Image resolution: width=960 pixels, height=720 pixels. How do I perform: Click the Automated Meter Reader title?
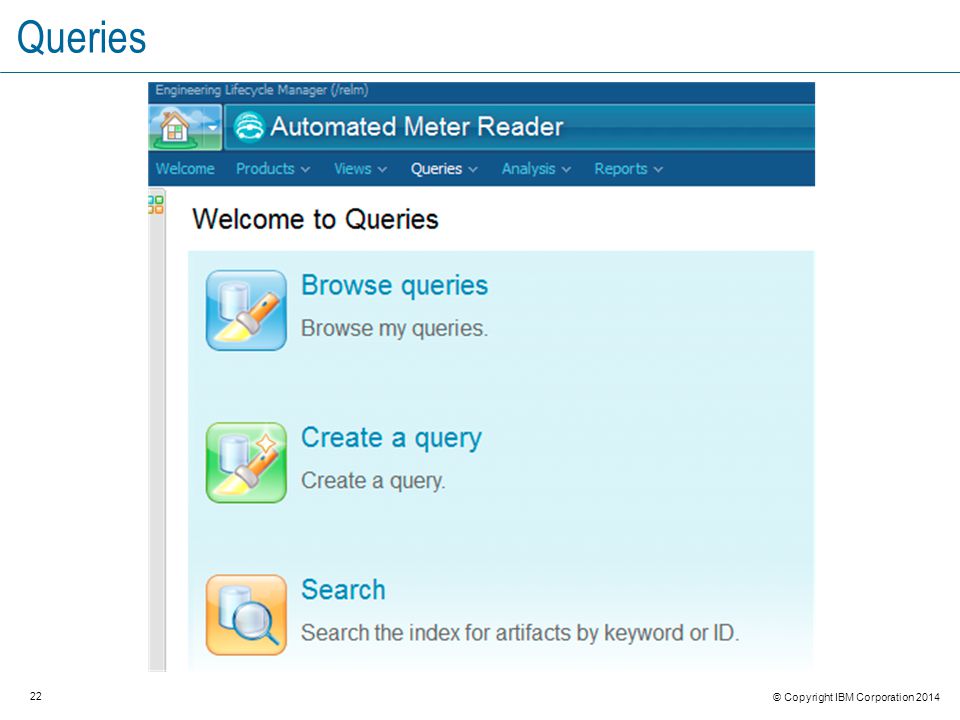pyautogui.click(x=416, y=127)
